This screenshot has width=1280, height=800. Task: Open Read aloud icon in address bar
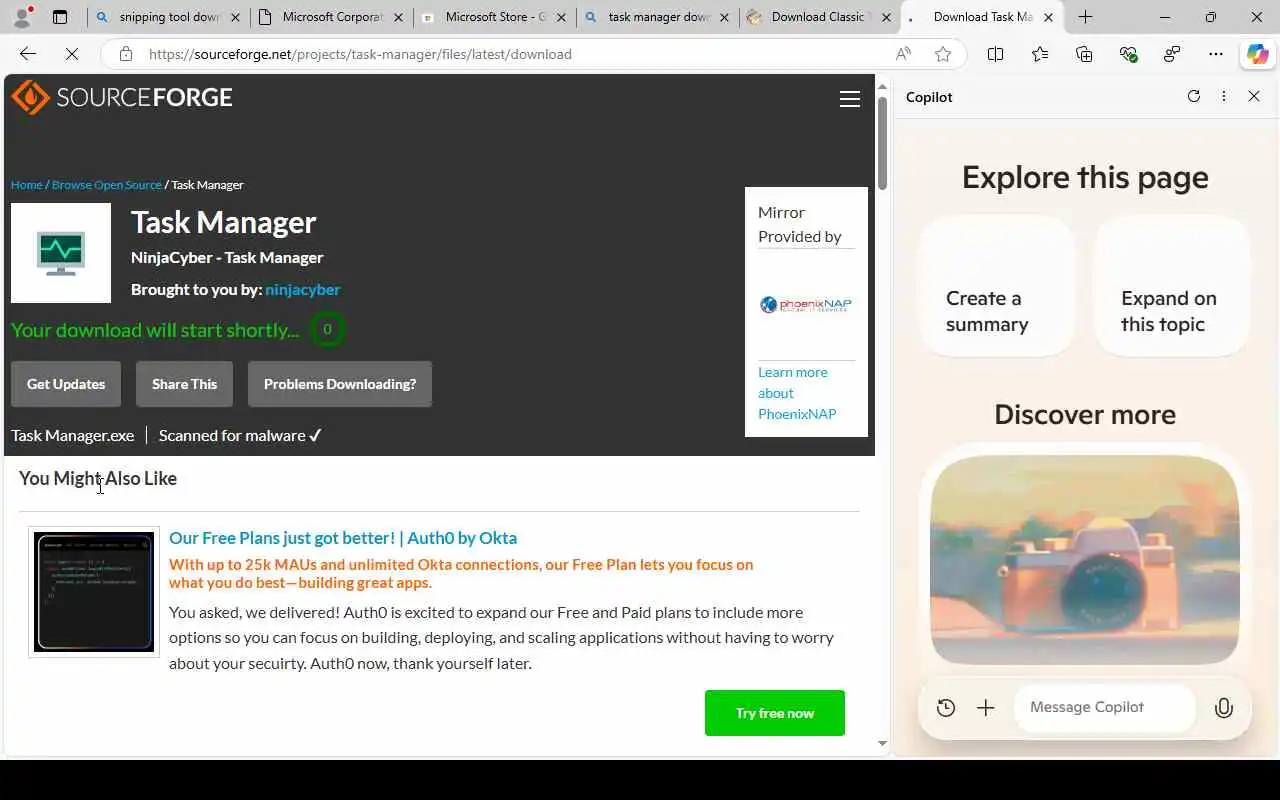tap(903, 54)
